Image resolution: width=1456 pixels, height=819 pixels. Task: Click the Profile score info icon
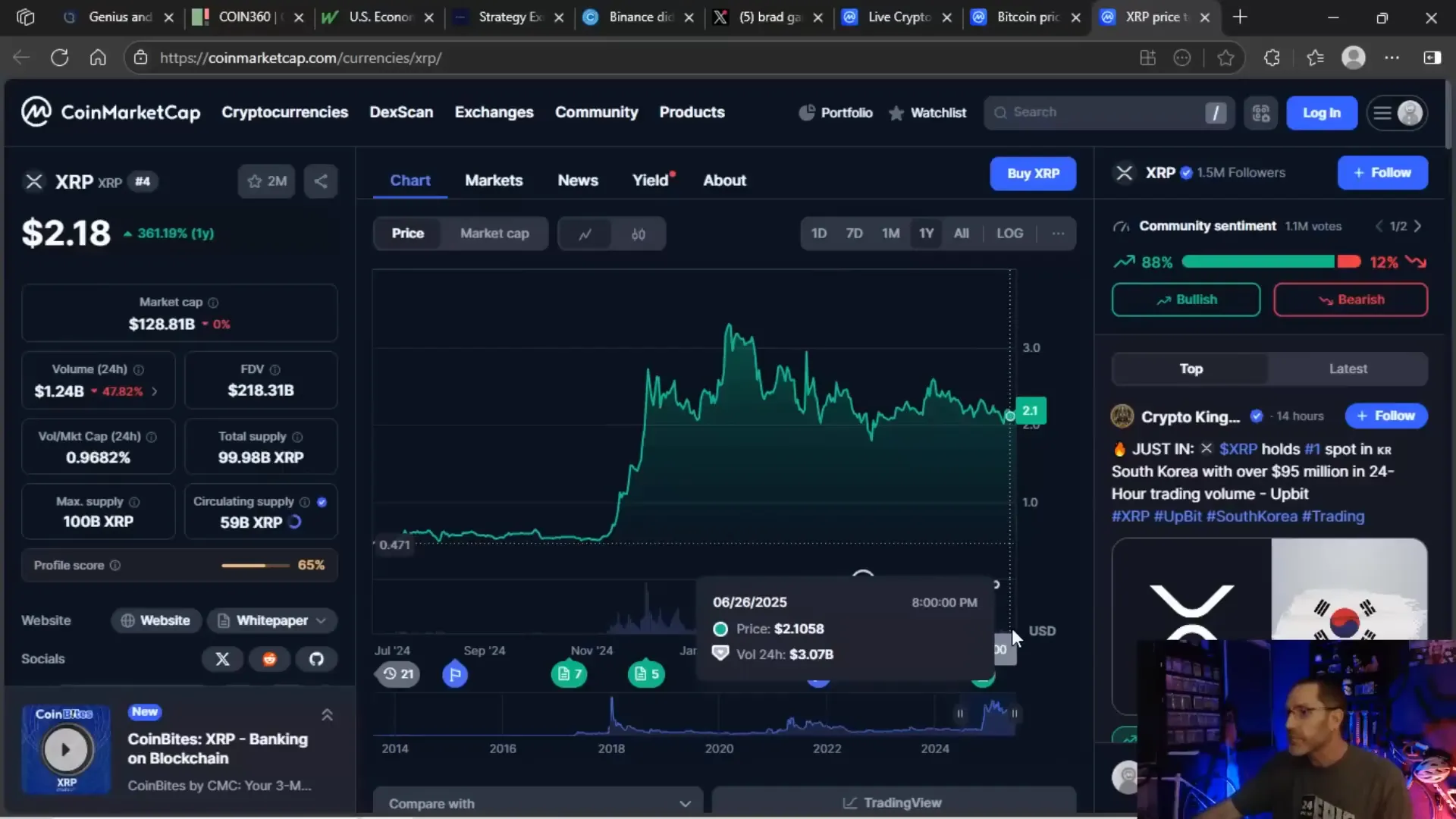(115, 566)
